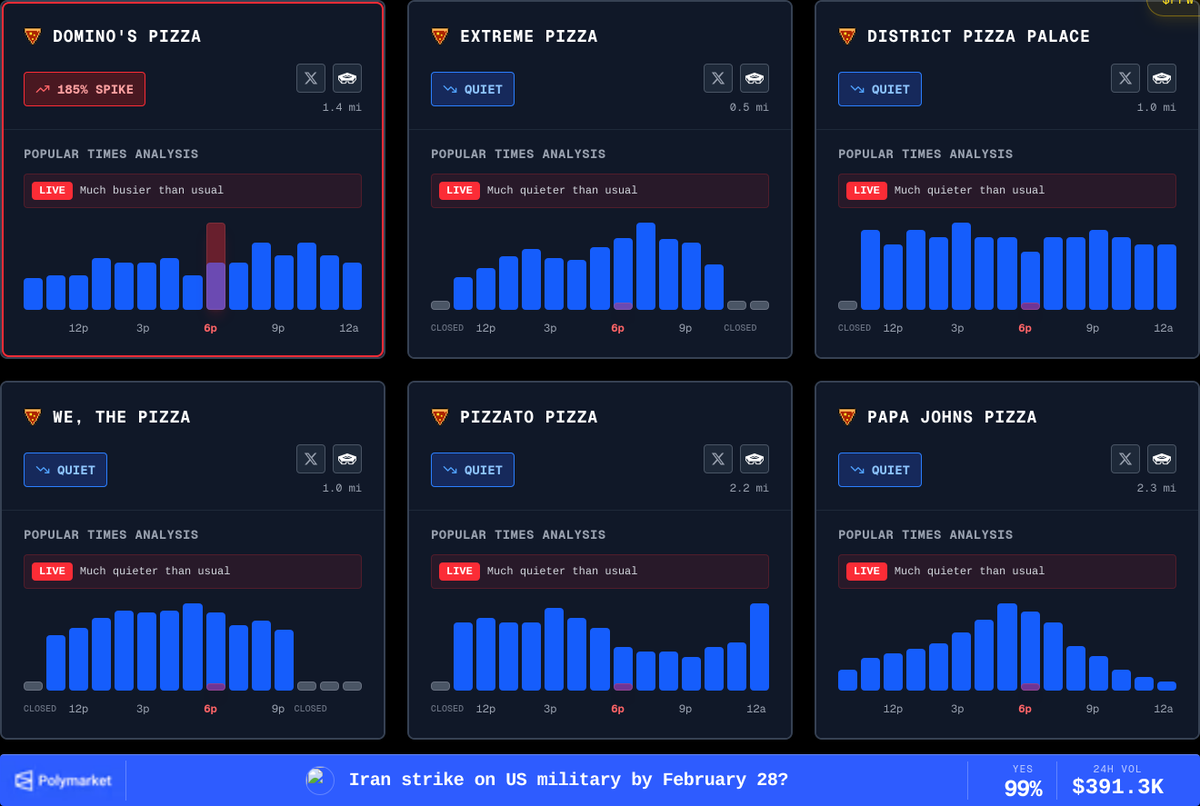
Task: Open the X icon on Papa Johns Pizza card
Action: (x=1125, y=459)
